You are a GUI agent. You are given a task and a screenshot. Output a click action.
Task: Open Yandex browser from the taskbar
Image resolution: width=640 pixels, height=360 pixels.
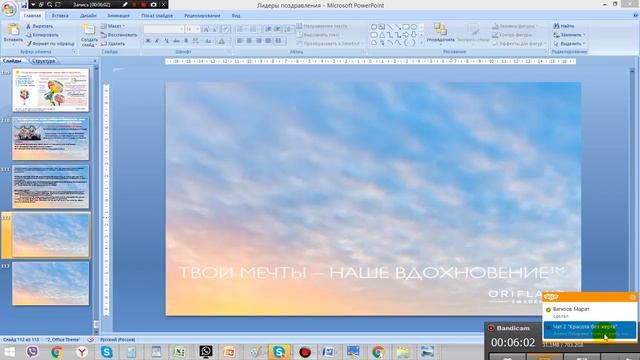pyautogui.click(x=82, y=351)
